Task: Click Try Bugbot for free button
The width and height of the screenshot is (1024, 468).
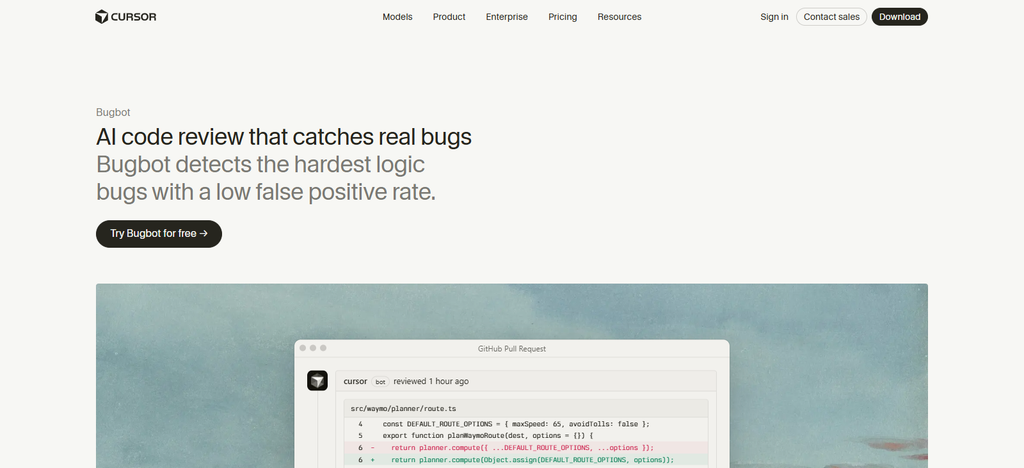Action: (x=159, y=234)
